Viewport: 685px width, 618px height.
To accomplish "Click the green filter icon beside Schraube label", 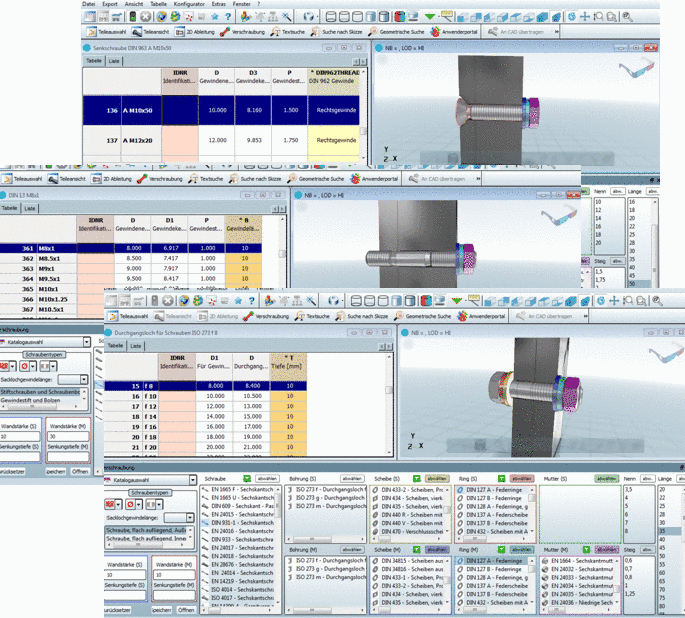I will click(x=247, y=479).
